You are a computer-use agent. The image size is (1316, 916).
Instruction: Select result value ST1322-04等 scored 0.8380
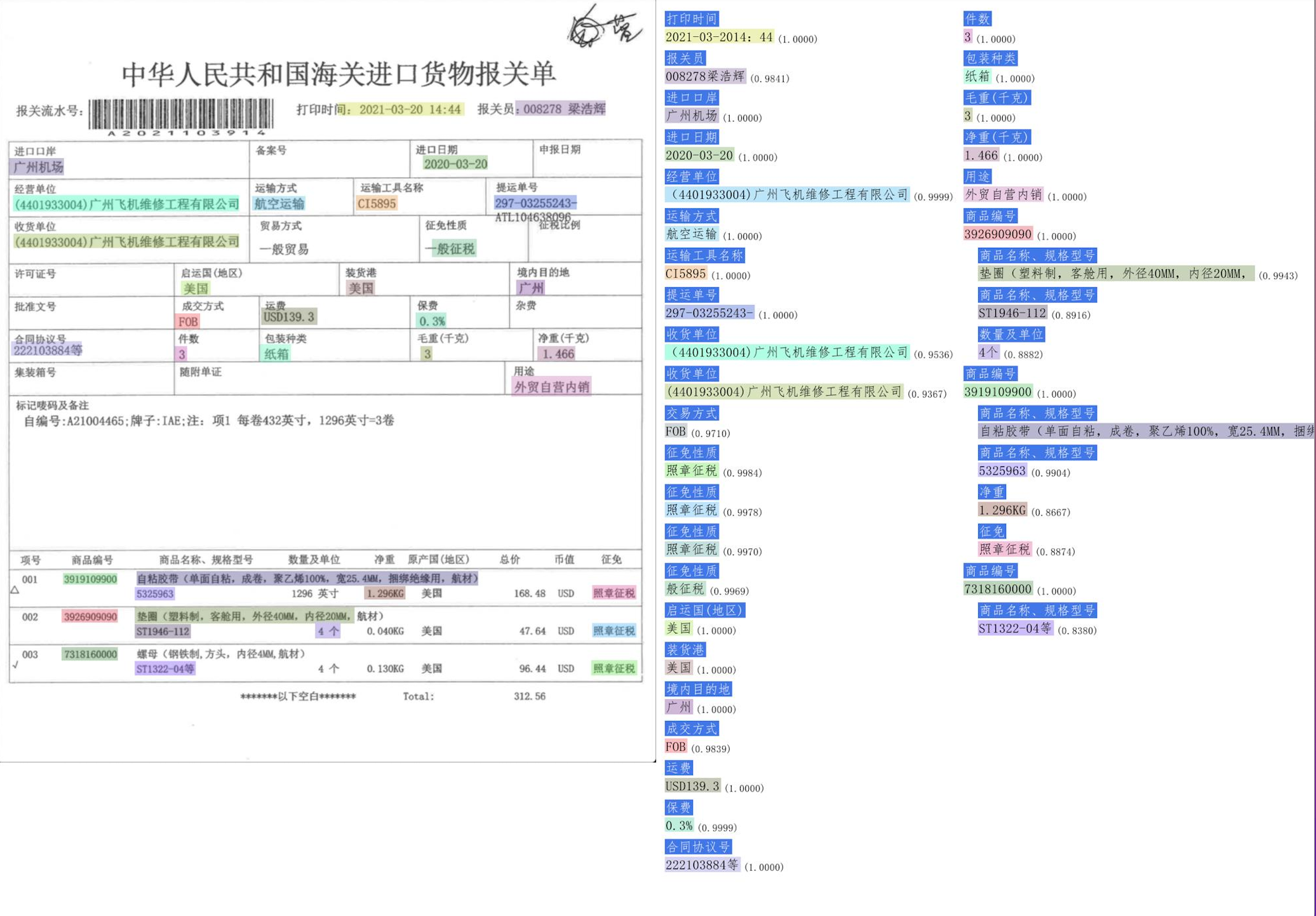[x=1015, y=628]
